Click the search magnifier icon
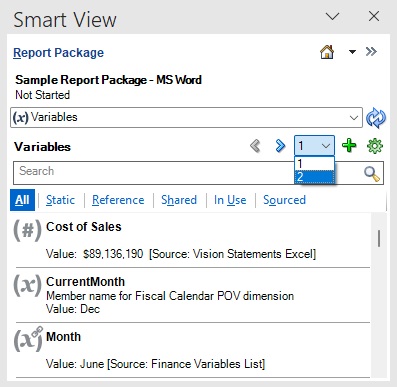 [371, 173]
